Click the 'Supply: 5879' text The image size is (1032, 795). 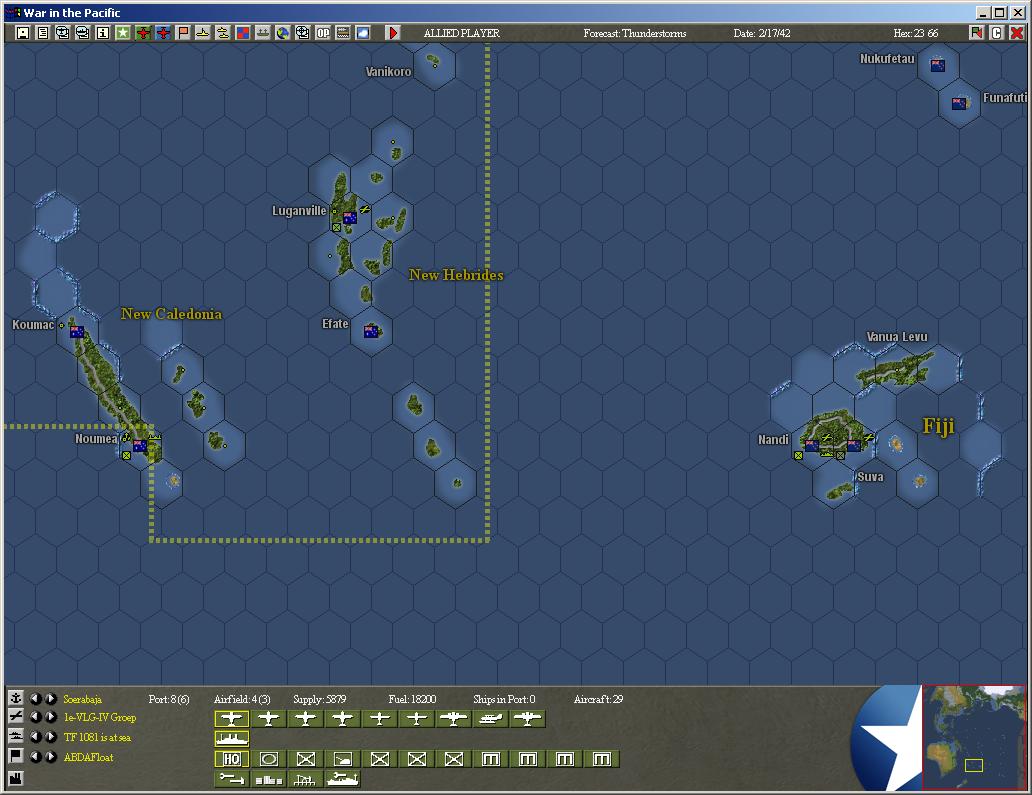point(319,699)
